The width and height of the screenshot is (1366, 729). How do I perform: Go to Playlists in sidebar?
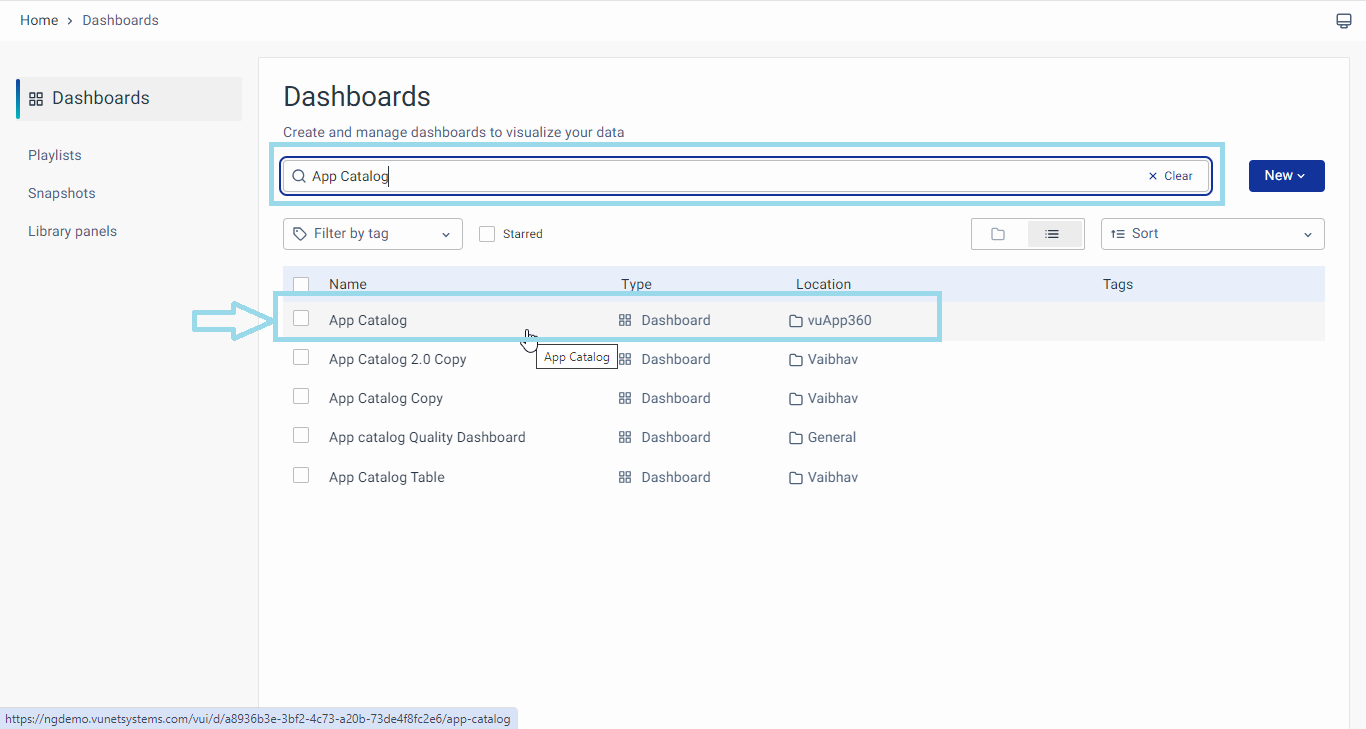(x=55, y=155)
